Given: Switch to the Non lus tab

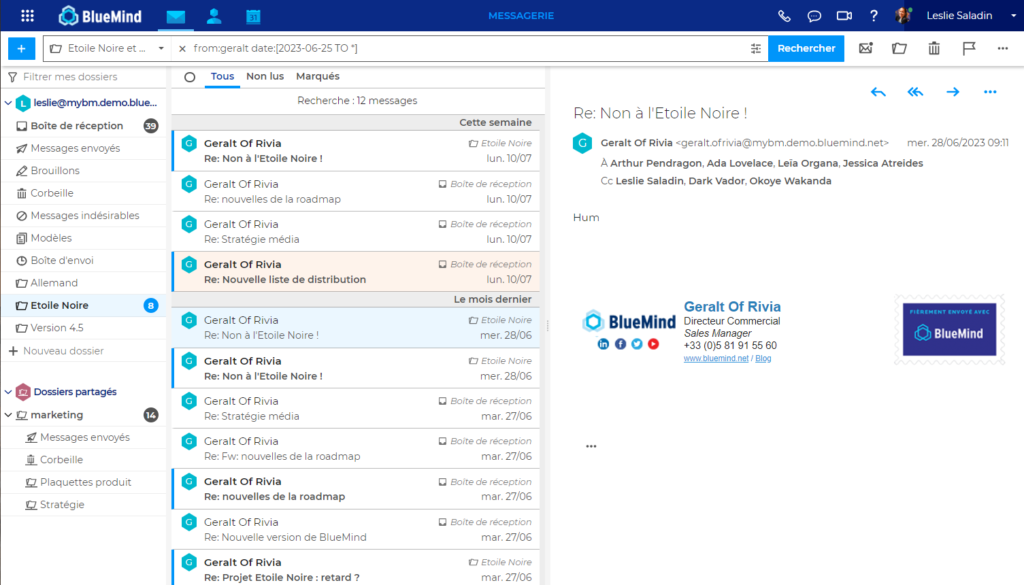Looking at the screenshot, I should [265, 76].
